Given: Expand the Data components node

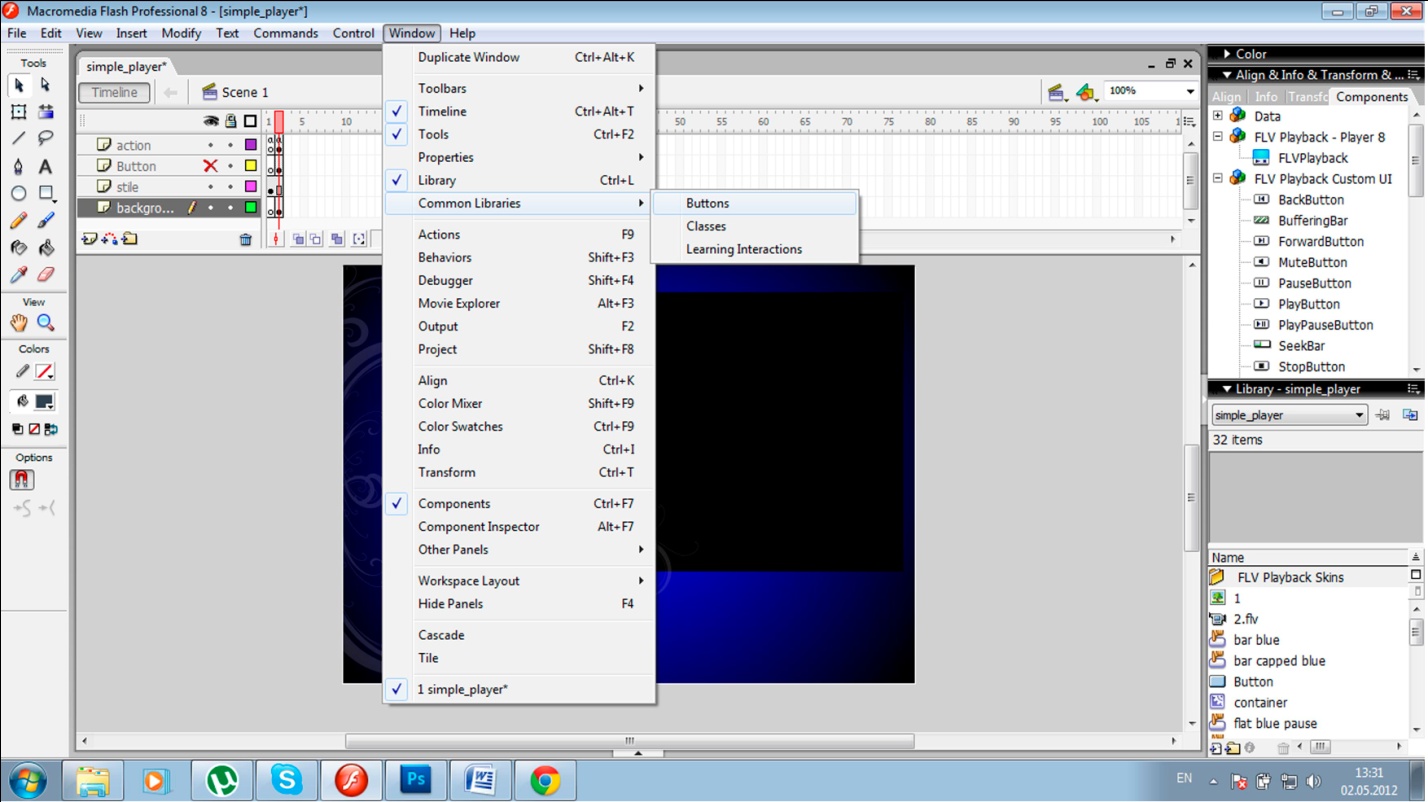Looking at the screenshot, I should point(1218,116).
